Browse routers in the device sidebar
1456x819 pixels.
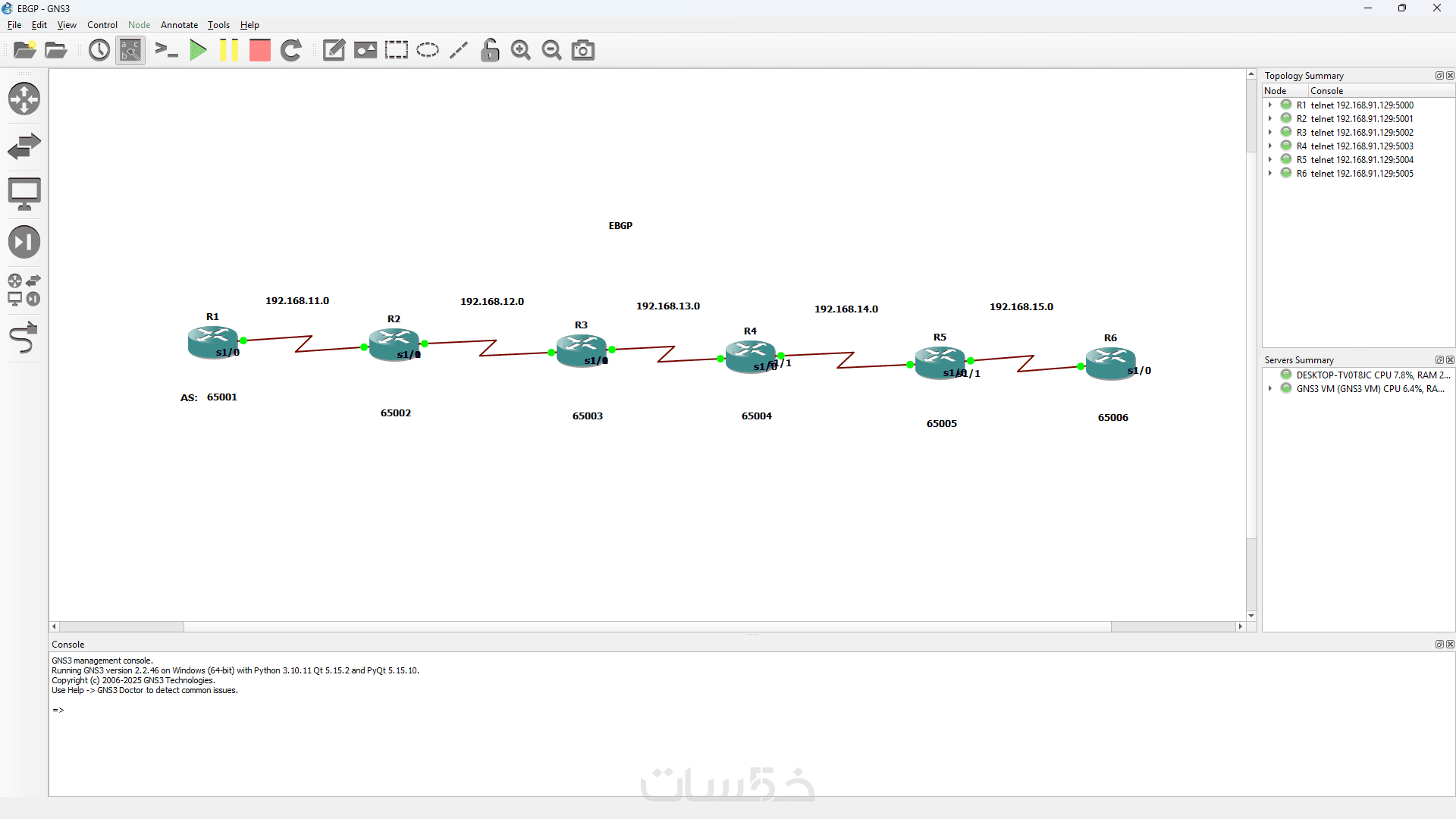(24, 99)
